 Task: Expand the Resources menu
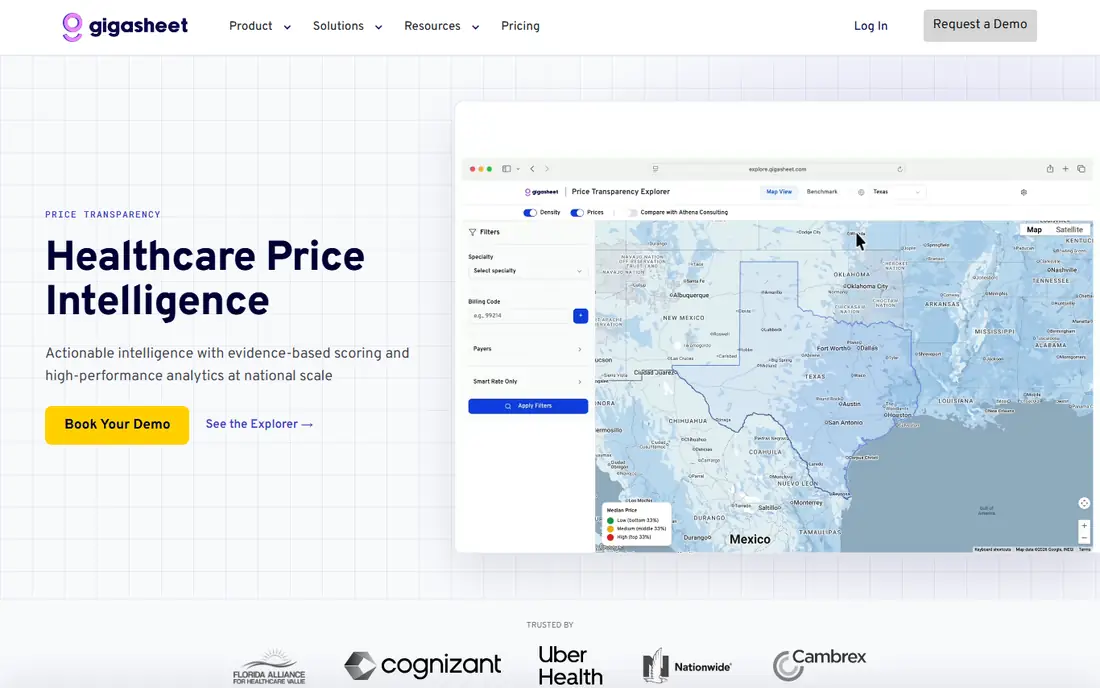tap(441, 26)
